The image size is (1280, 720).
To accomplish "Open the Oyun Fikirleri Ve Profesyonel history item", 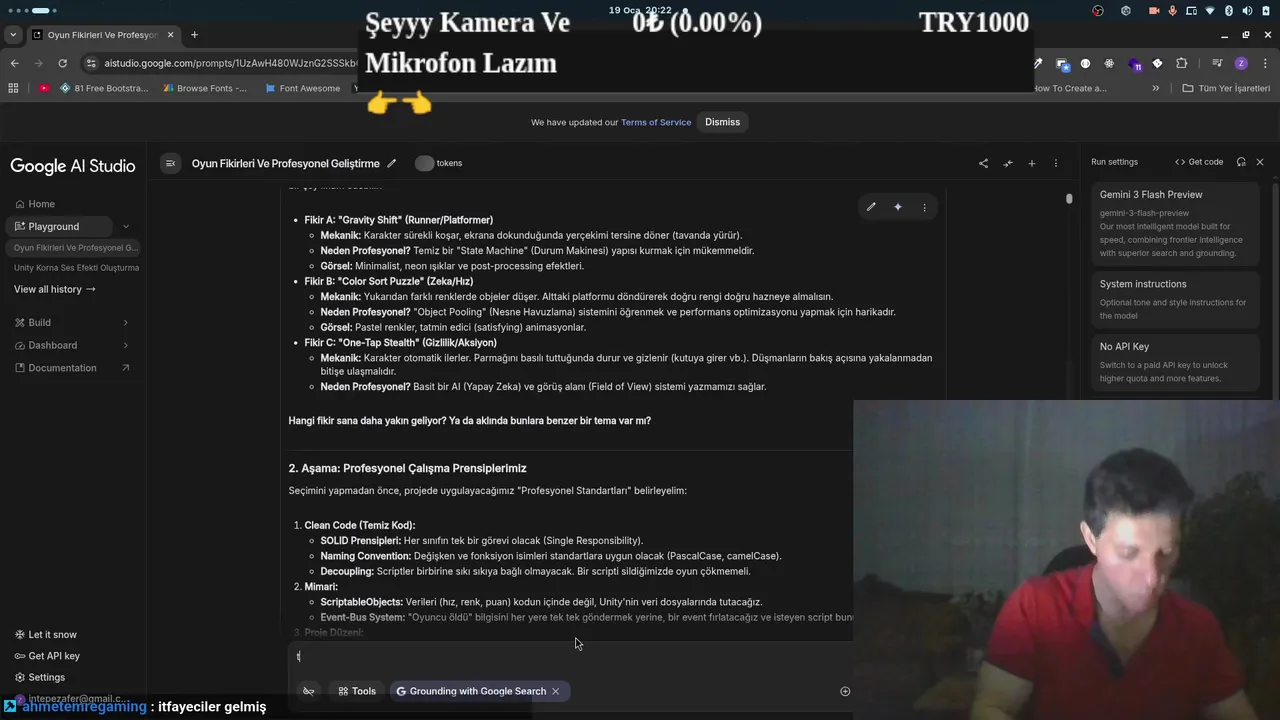I will [75, 248].
